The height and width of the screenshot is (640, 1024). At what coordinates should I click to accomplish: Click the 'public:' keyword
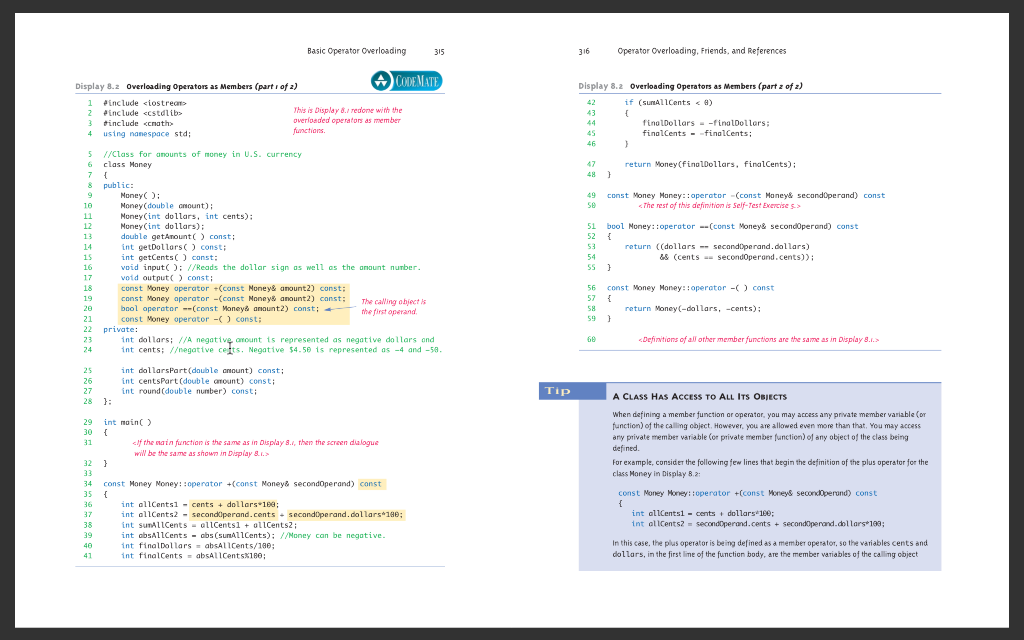[x=118, y=185]
